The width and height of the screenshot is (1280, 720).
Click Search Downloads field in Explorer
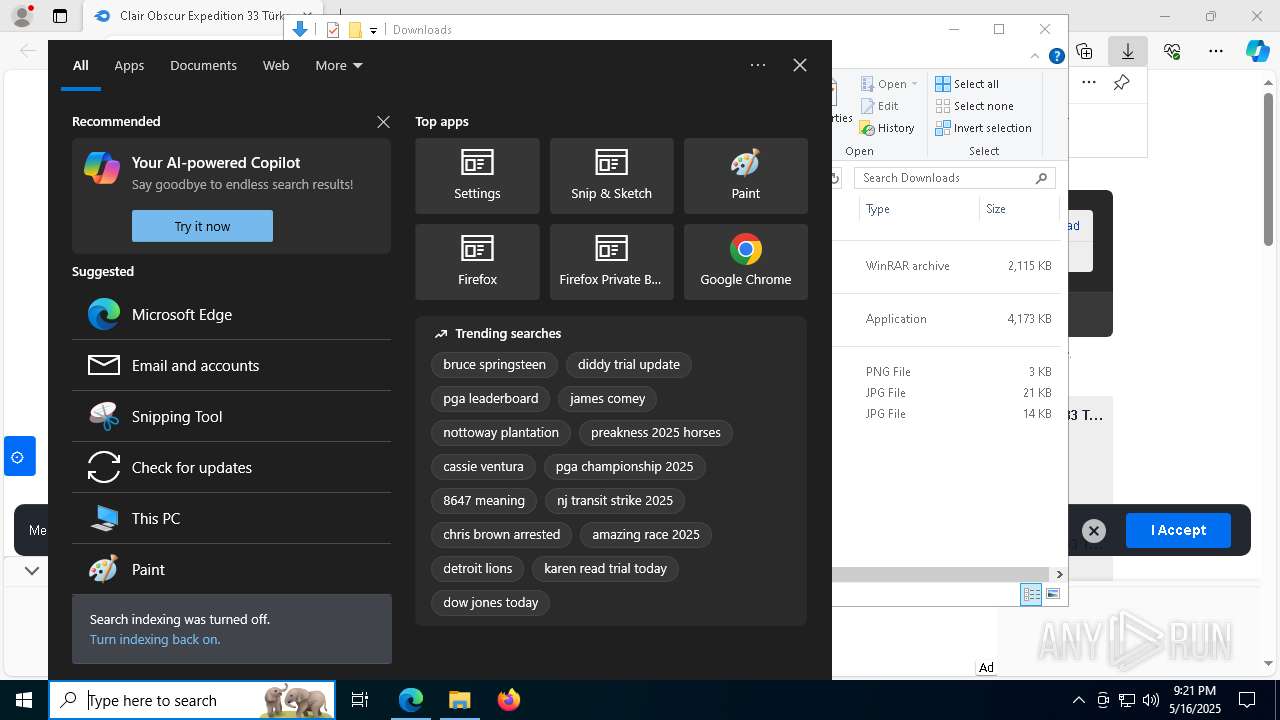tap(955, 178)
